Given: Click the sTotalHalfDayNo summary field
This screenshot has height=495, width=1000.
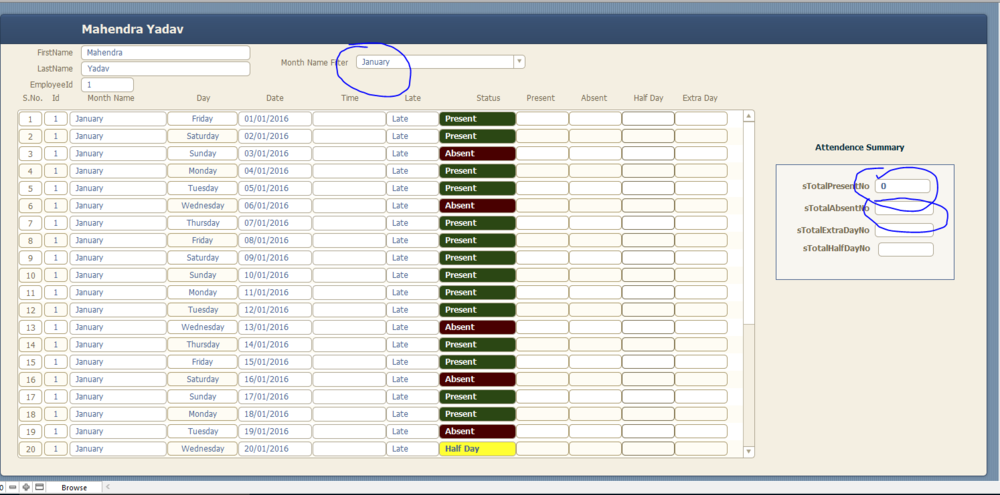Looking at the screenshot, I should click(906, 249).
